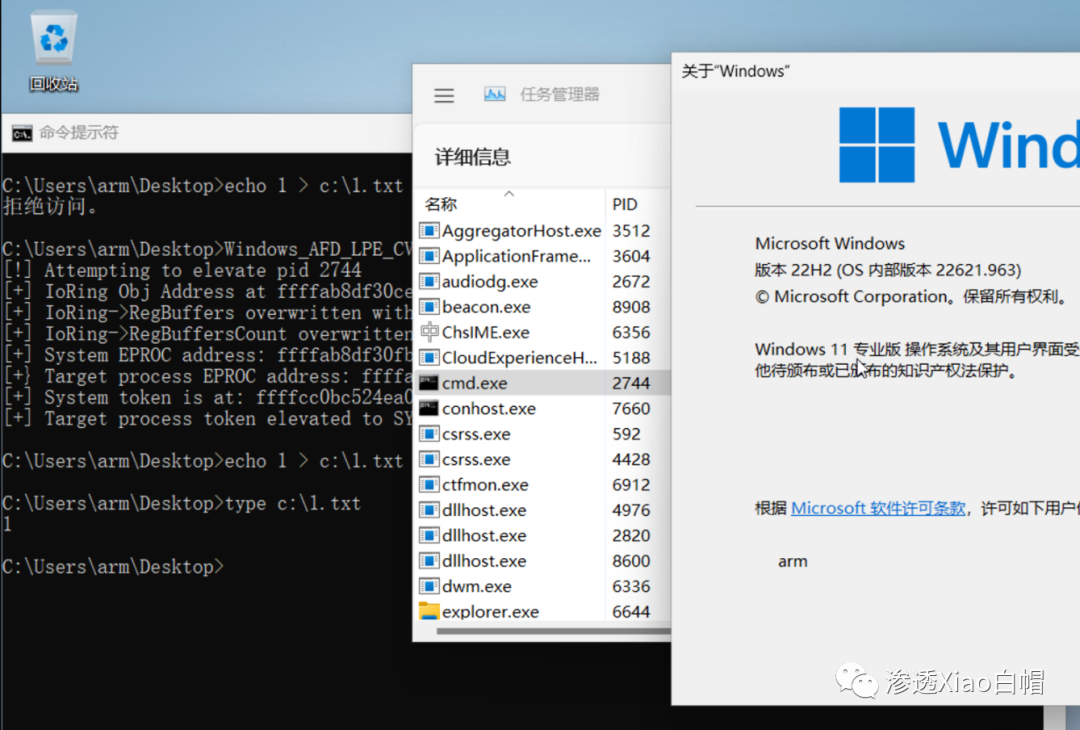Click the 版本 22H2 version line
This screenshot has height=730, width=1080.
point(888,270)
